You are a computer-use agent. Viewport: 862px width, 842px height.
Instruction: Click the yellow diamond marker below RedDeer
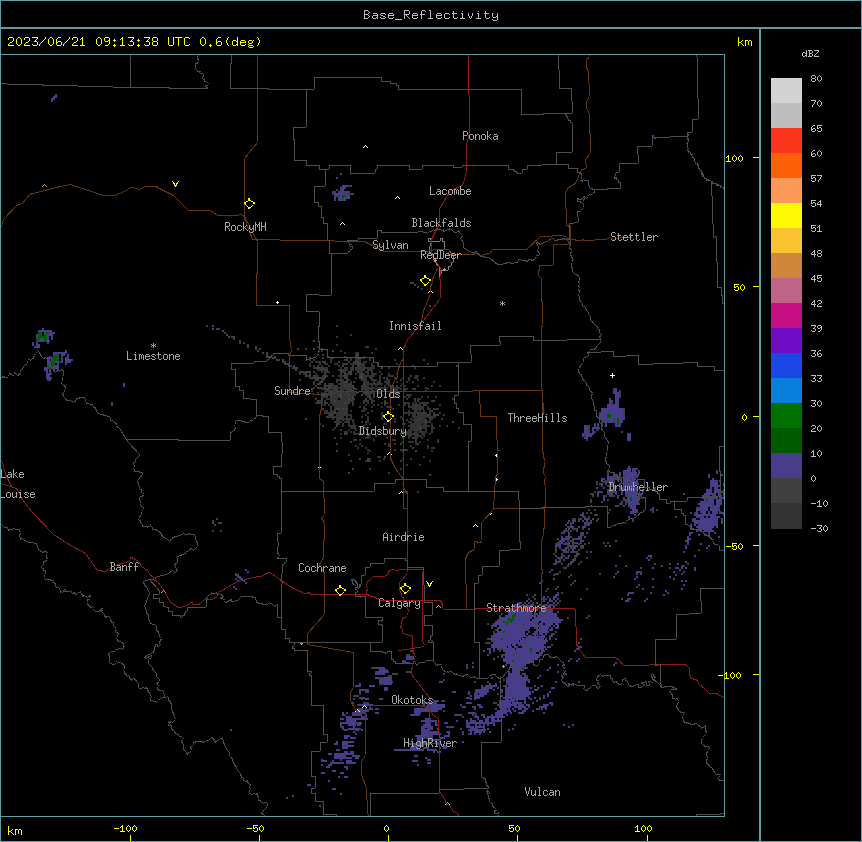426,281
